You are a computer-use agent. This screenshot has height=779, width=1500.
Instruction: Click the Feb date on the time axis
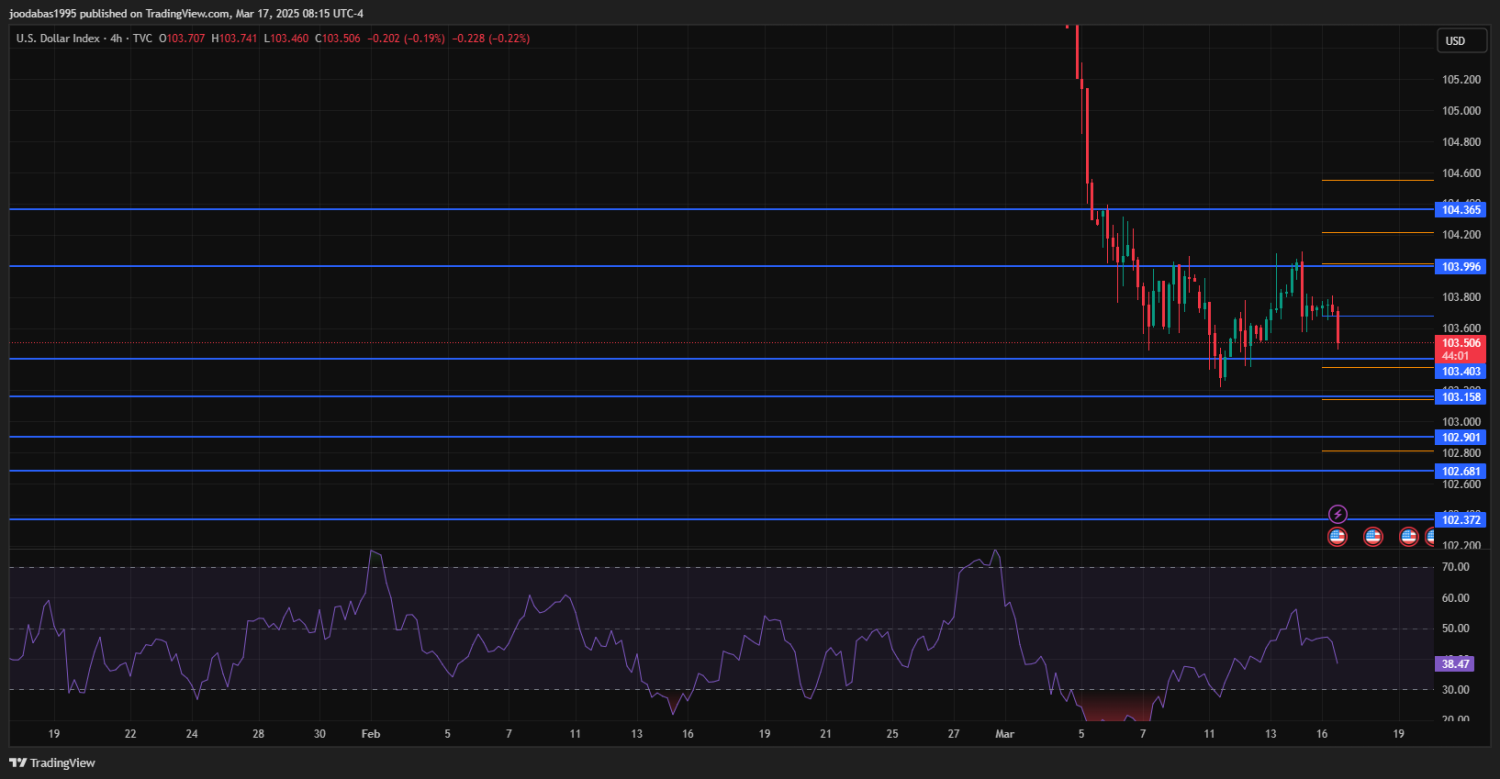[370, 733]
